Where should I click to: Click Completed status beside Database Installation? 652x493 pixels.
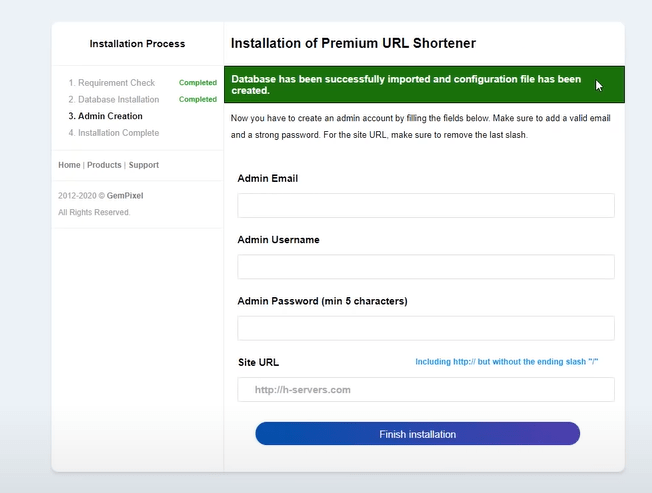(198, 99)
